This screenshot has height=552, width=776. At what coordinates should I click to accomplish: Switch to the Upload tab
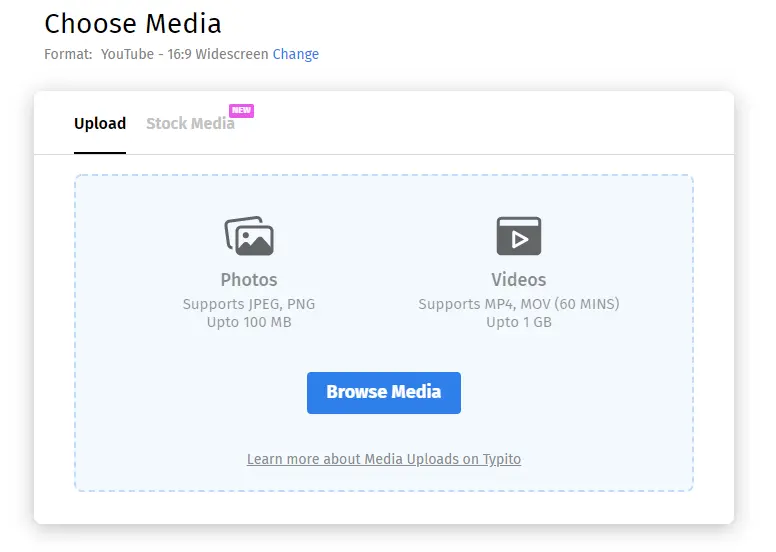click(x=100, y=123)
